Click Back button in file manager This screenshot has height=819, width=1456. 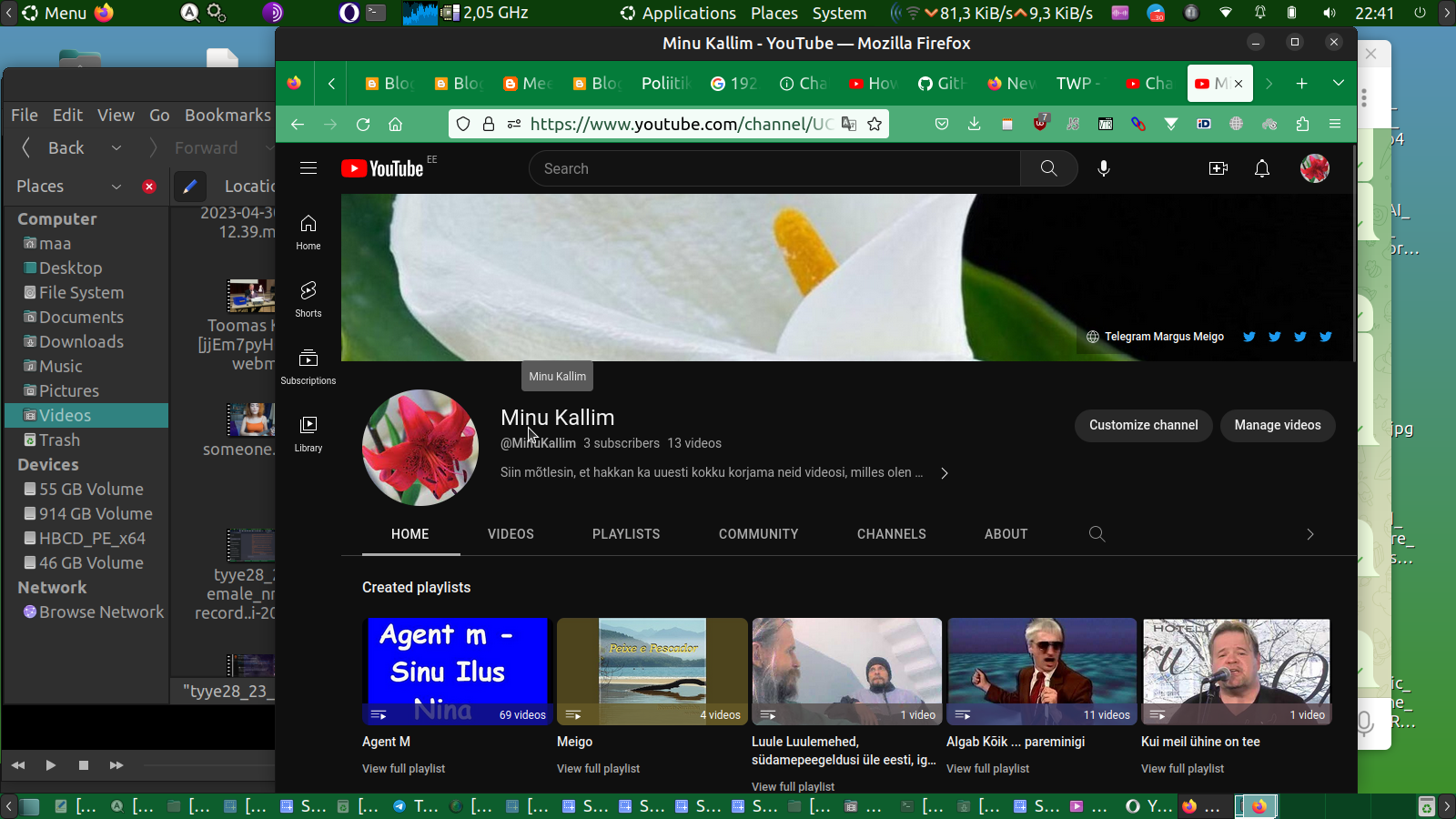[55, 147]
